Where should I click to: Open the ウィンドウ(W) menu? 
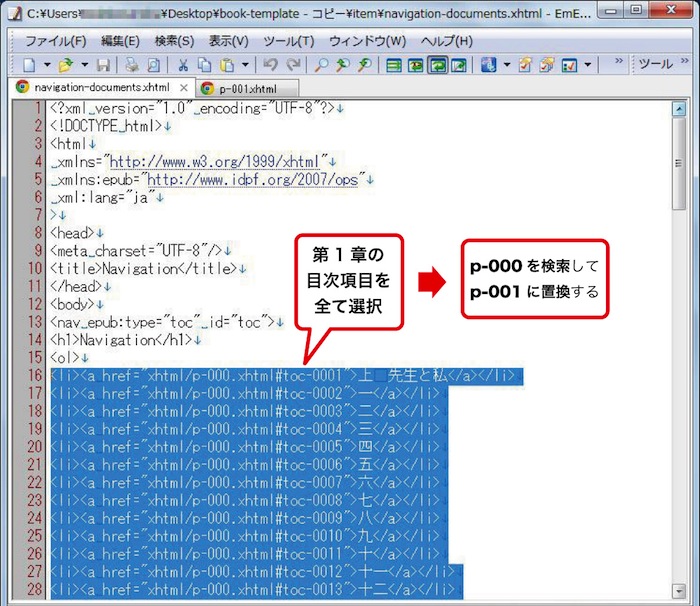coord(367,41)
